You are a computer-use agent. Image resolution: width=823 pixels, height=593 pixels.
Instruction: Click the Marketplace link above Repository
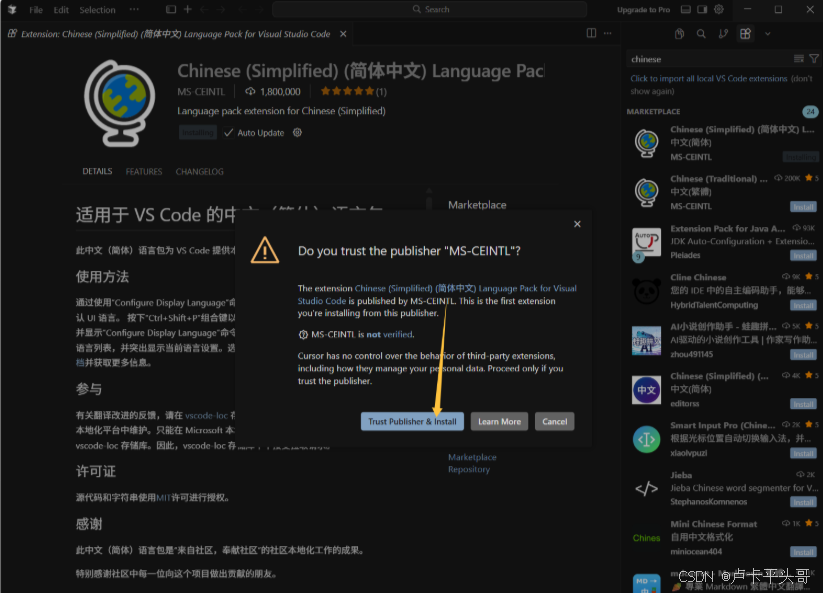(472, 457)
